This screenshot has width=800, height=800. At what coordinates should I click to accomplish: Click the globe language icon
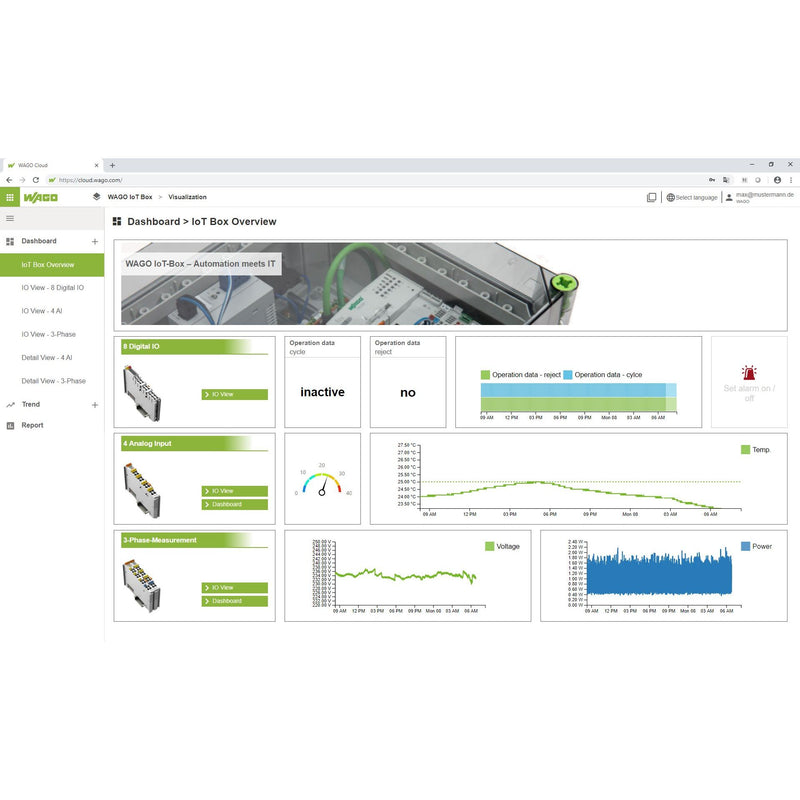tap(670, 197)
